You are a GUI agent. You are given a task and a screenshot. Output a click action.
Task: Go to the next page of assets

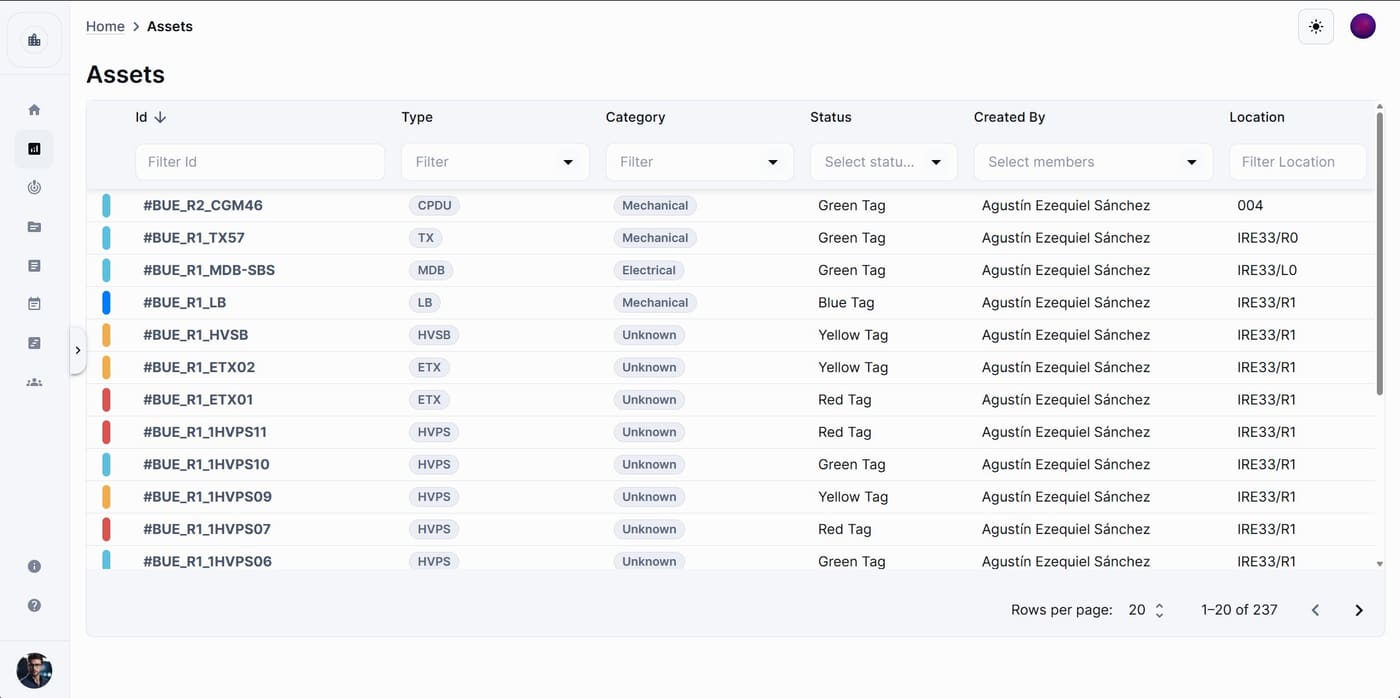pos(1359,610)
